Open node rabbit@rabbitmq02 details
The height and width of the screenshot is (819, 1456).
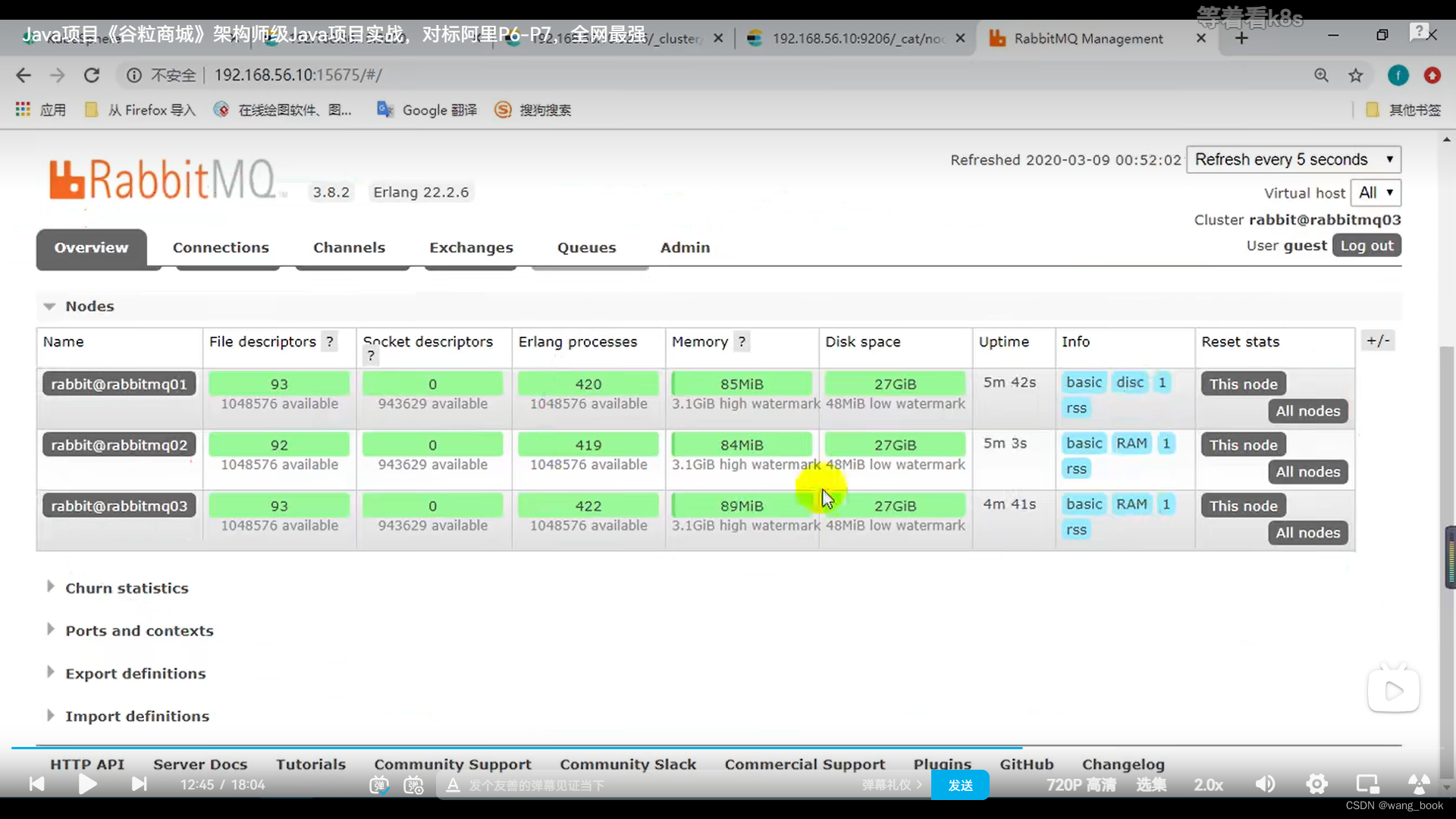(x=119, y=444)
